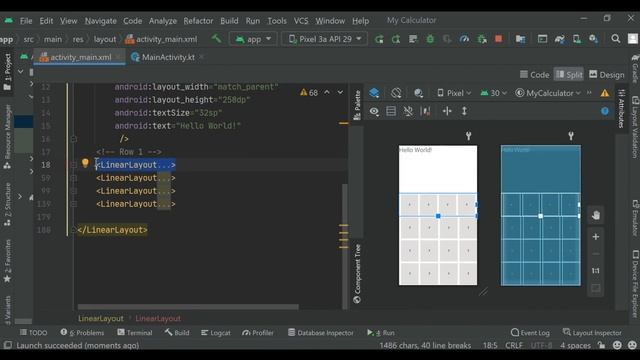Open the API 30 version dropdown
The height and width of the screenshot is (360, 640).
(x=493, y=93)
